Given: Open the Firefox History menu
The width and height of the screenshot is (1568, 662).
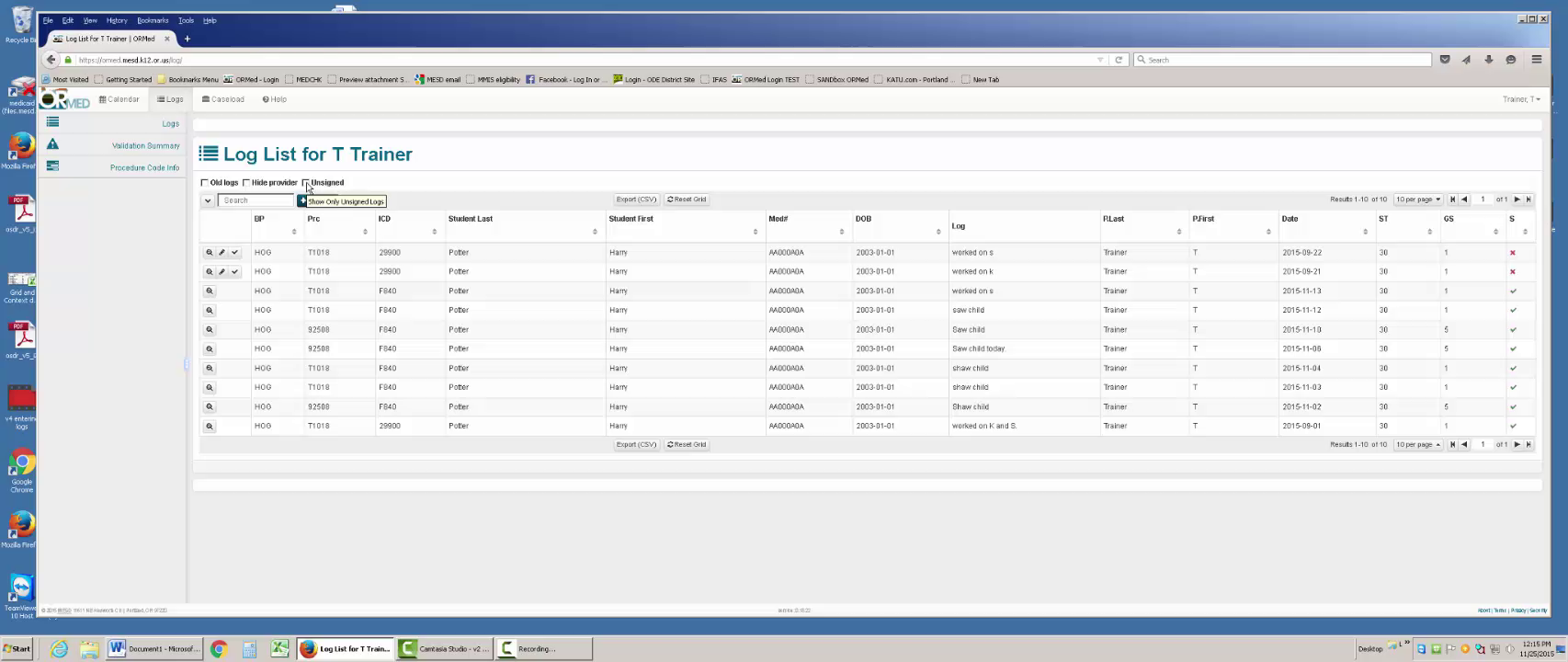Looking at the screenshot, I should (117, 20).
